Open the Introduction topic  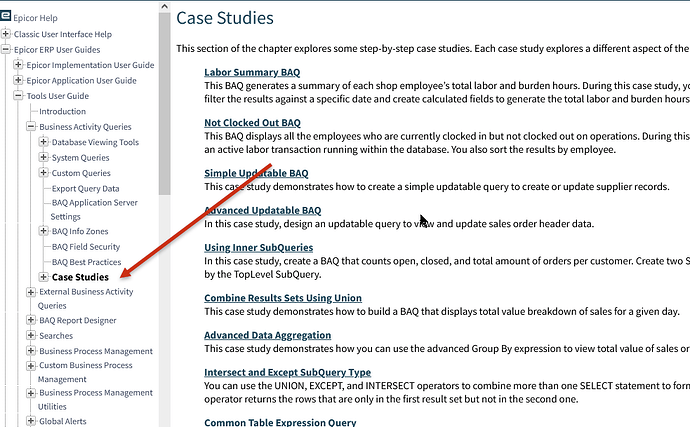click(62, 111)
